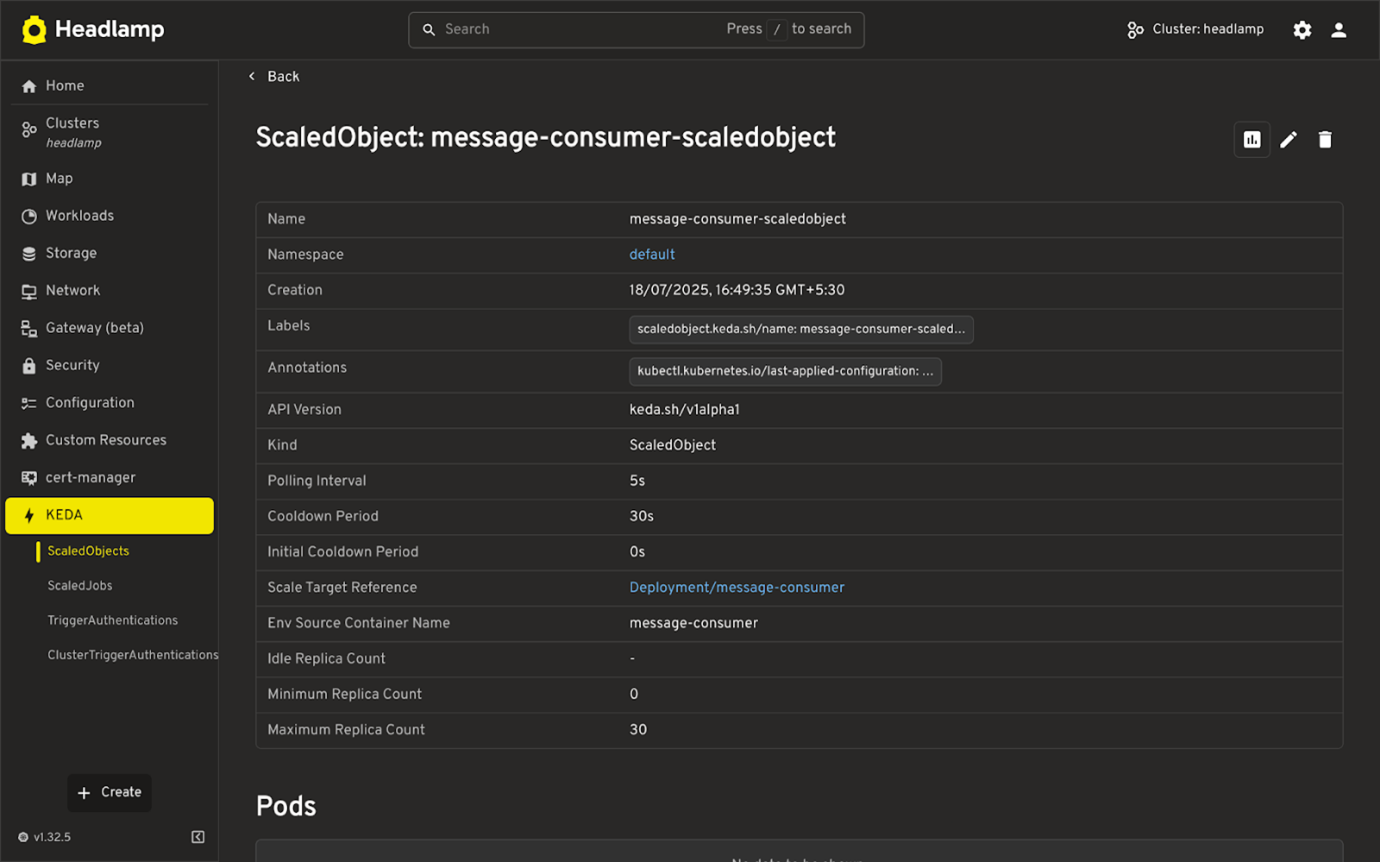The width and height of the screenshot is (1380, 862).
Task: Click the Storage database icon
Action: 29,254
